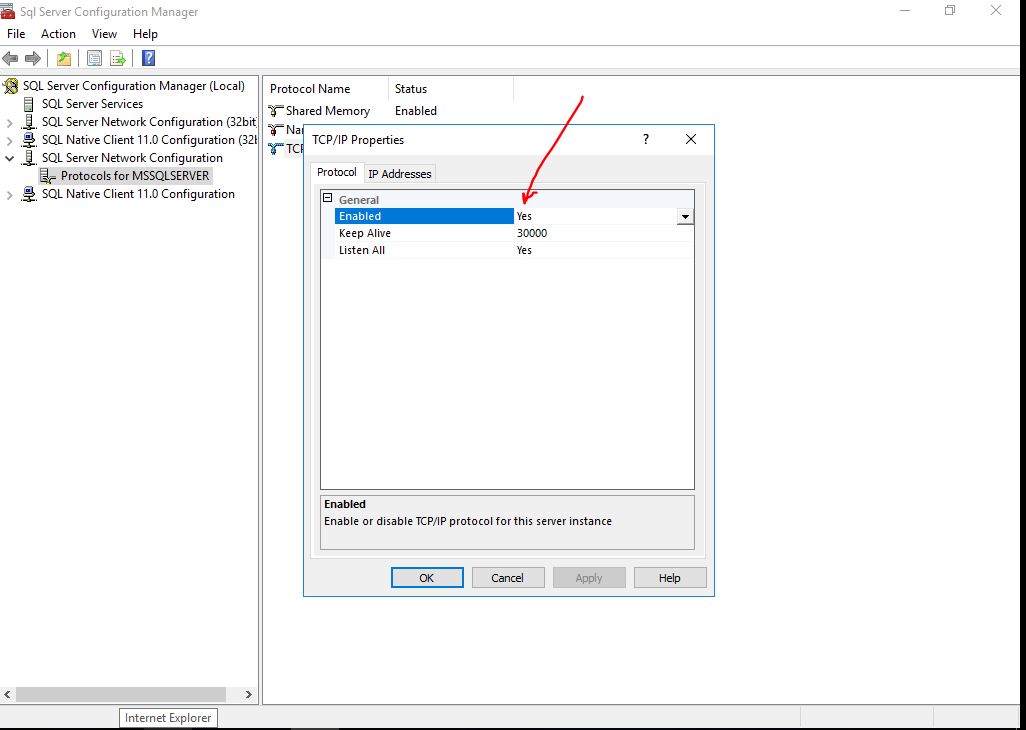
Task: Expand SQL Server Network Configuration (32bit) node
Action: pos(9,122)
